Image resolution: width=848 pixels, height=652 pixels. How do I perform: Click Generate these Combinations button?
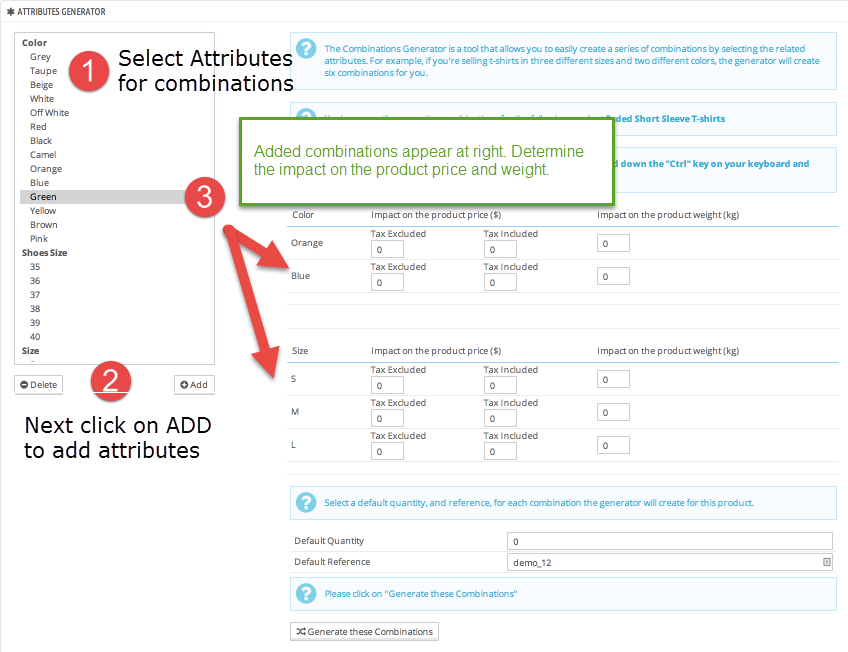(x=364, y=631)
